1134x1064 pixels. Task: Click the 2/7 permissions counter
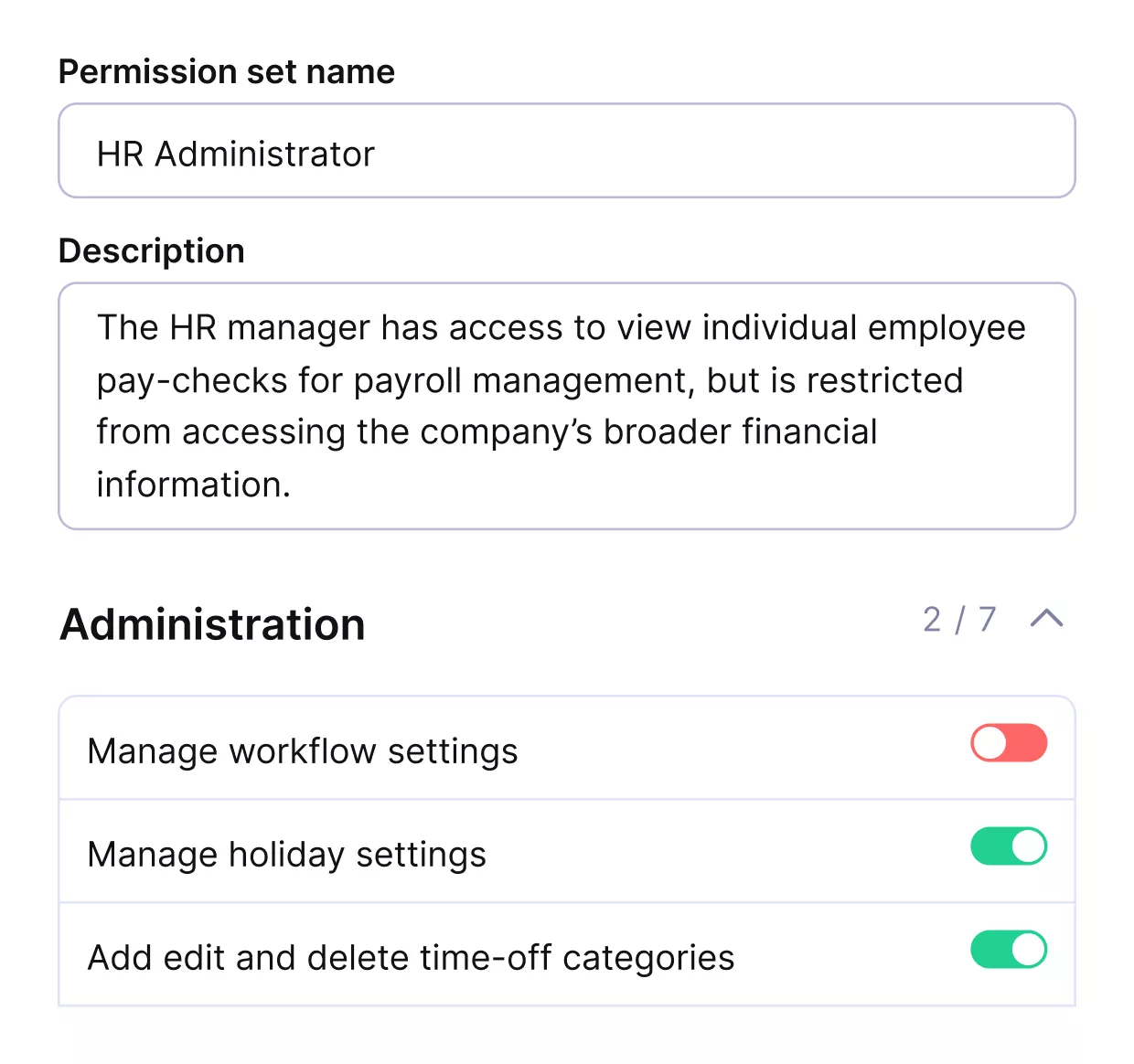(958, 620)
